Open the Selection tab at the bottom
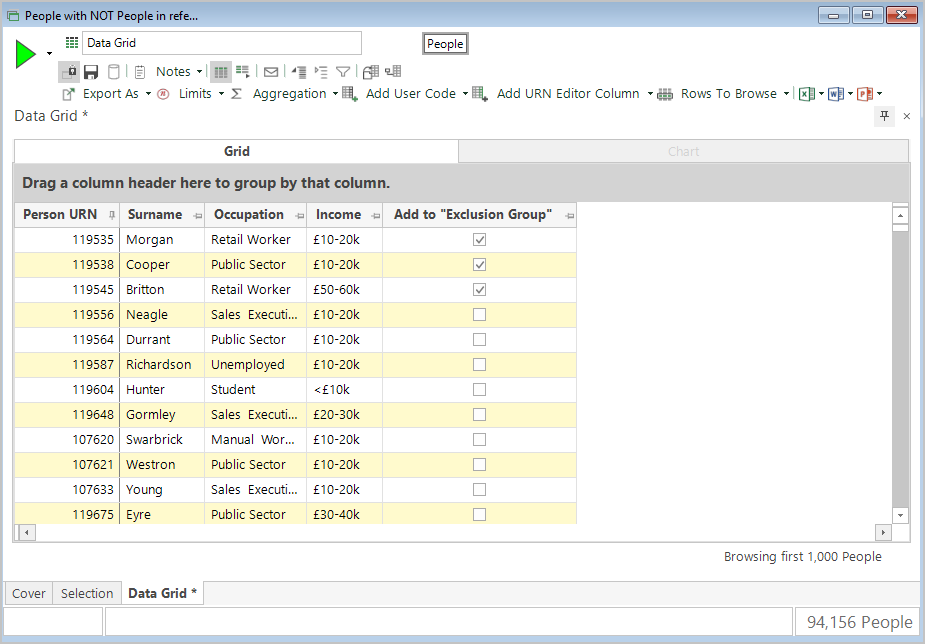Image resolution: width=925 pixels, height=644 pixels. [x=87, y=593]
